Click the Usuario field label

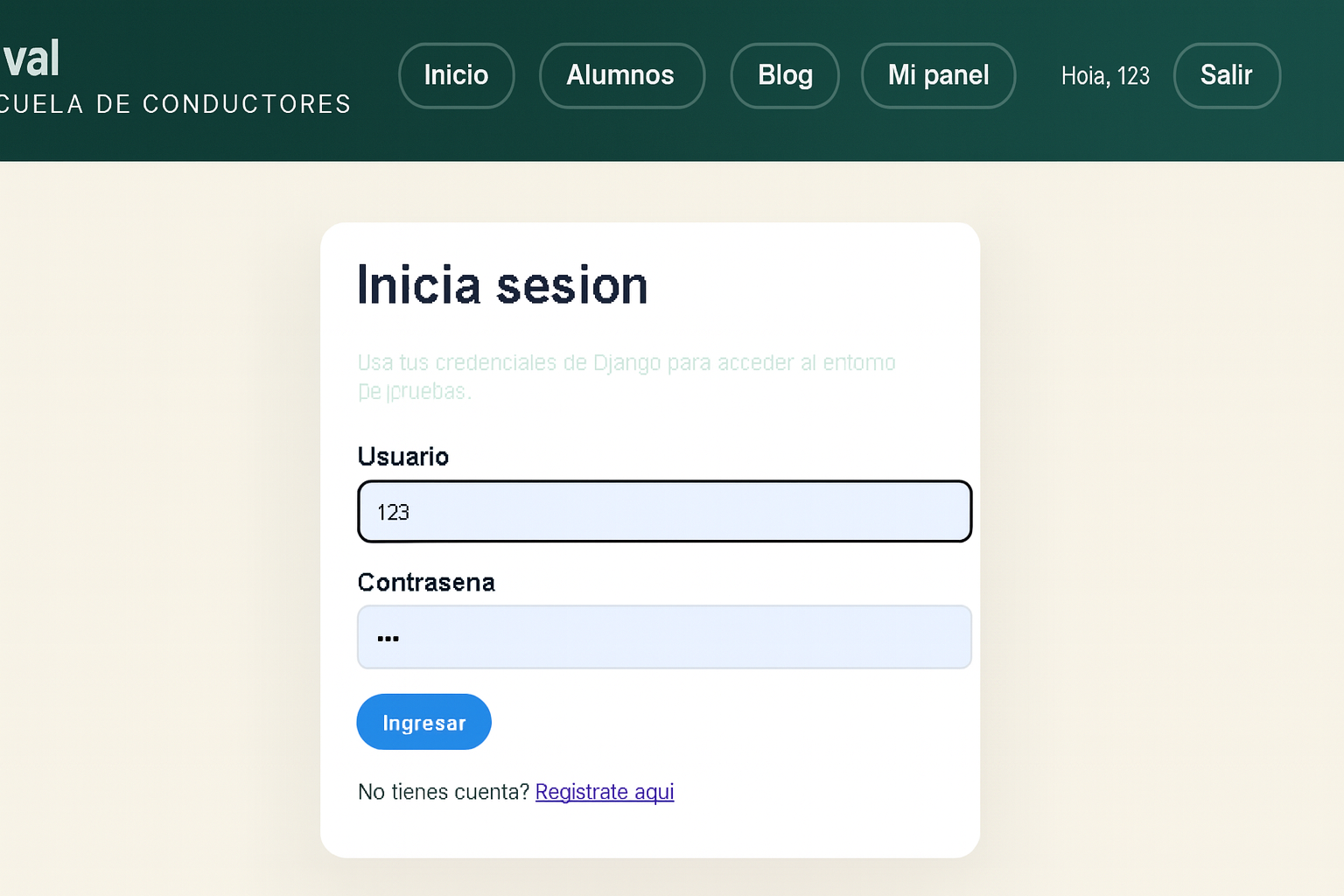click(402, 457)
